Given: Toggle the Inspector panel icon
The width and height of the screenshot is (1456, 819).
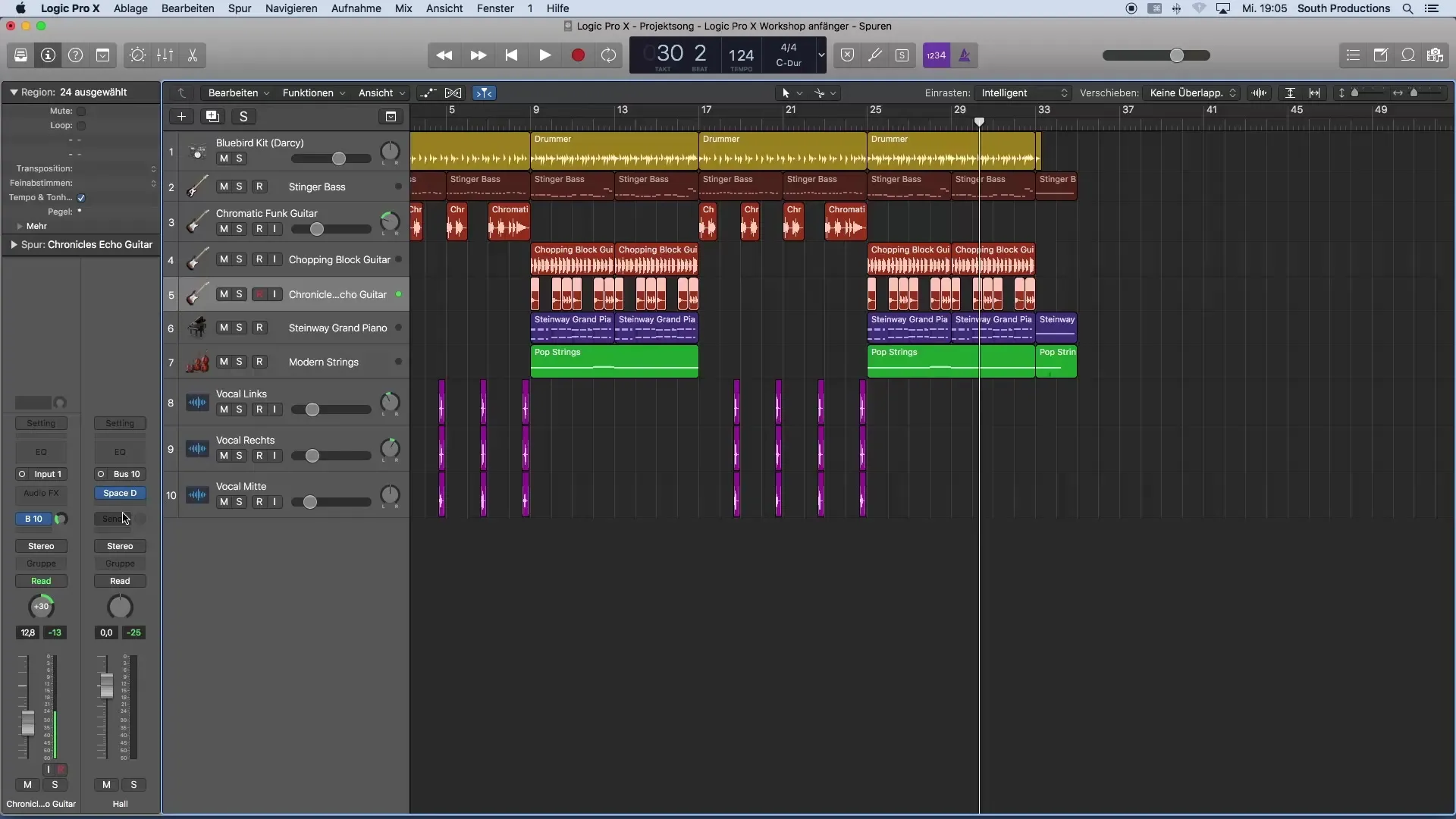Looking at the screenshot, I should [x=48, y=55].
